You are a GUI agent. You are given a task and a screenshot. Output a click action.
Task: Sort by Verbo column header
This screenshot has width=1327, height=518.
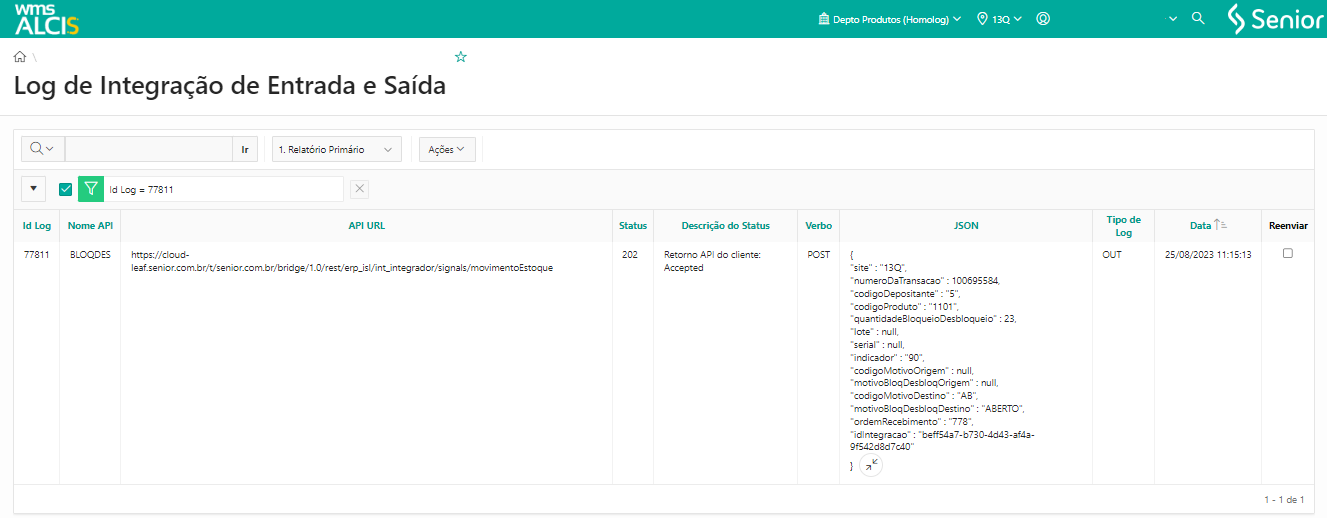(x=818, y=226)
